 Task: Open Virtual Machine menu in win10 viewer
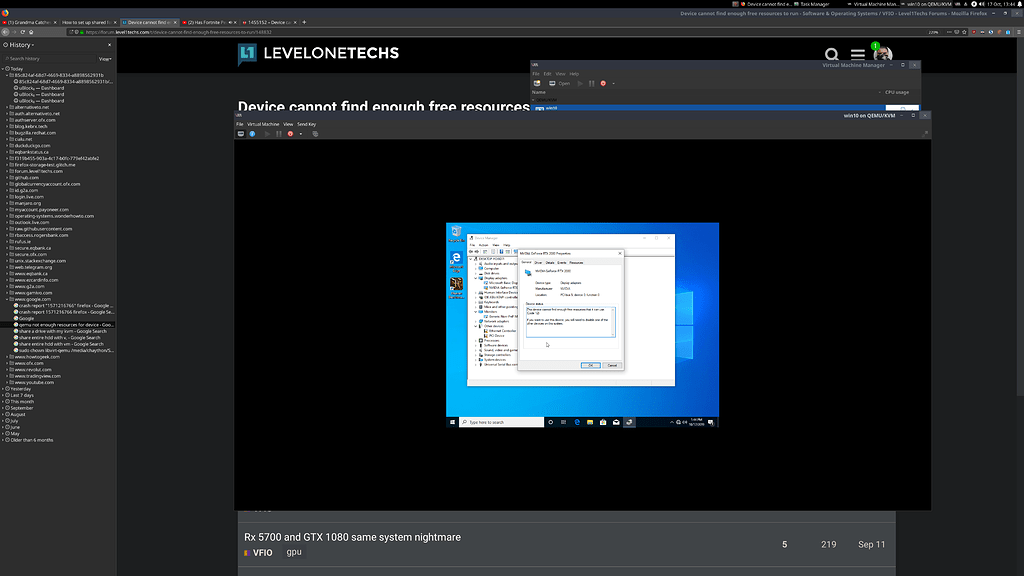tap(263, 124)
